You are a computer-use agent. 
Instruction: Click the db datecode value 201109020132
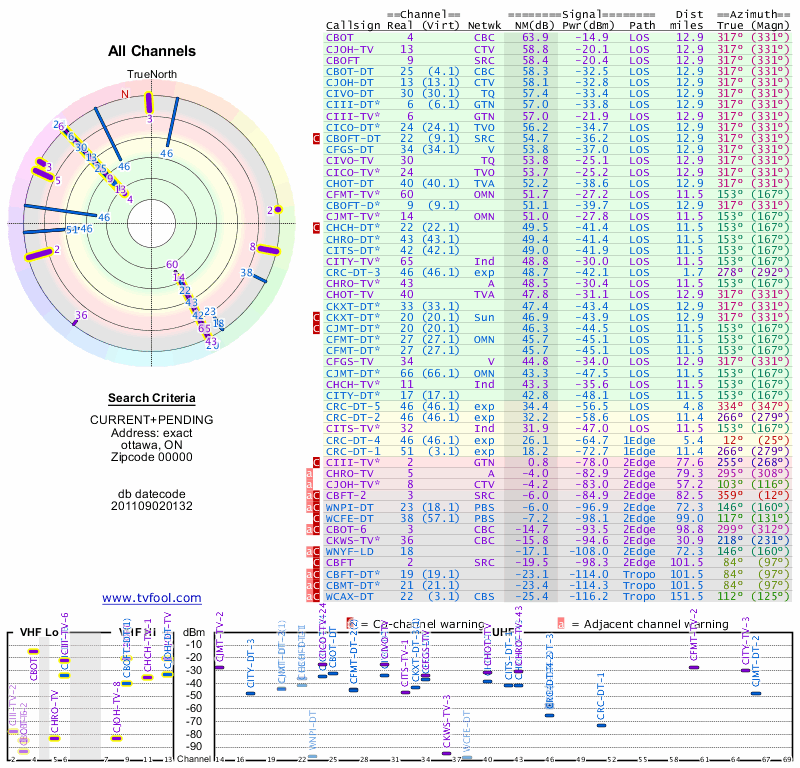coord(152,506)
